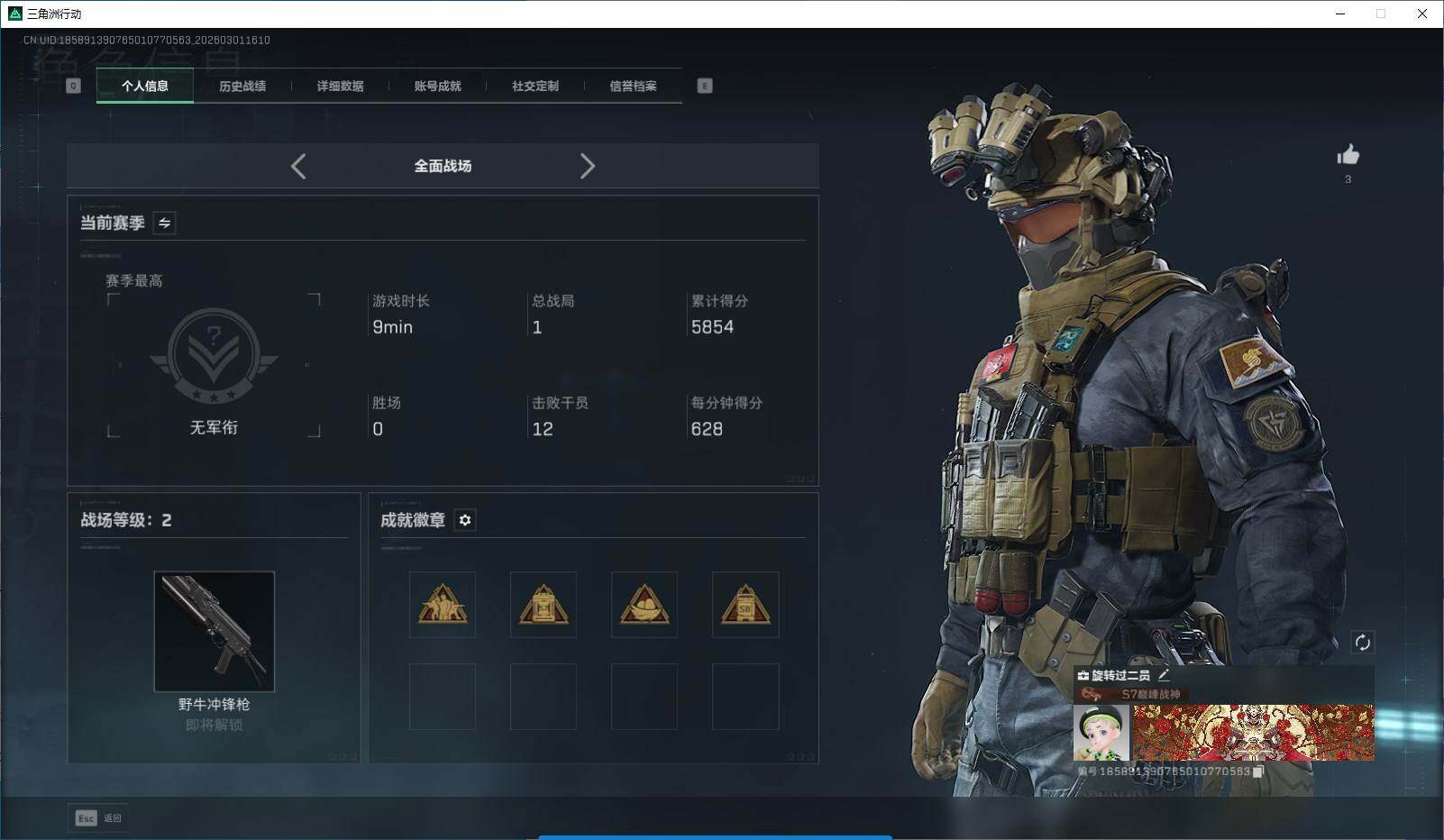
Task: Click the season swap icon next to 当前赛季
Action: point(165,223)
